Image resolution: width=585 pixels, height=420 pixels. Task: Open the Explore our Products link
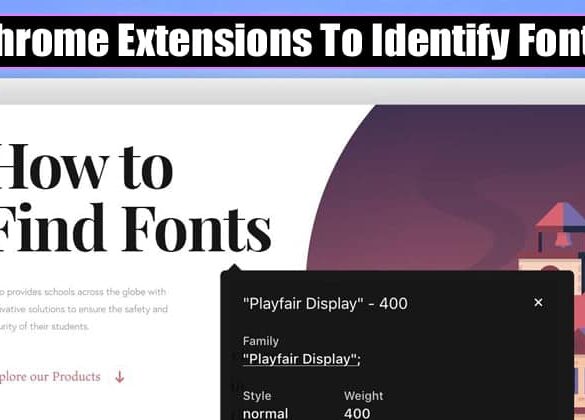pos(50,377)
